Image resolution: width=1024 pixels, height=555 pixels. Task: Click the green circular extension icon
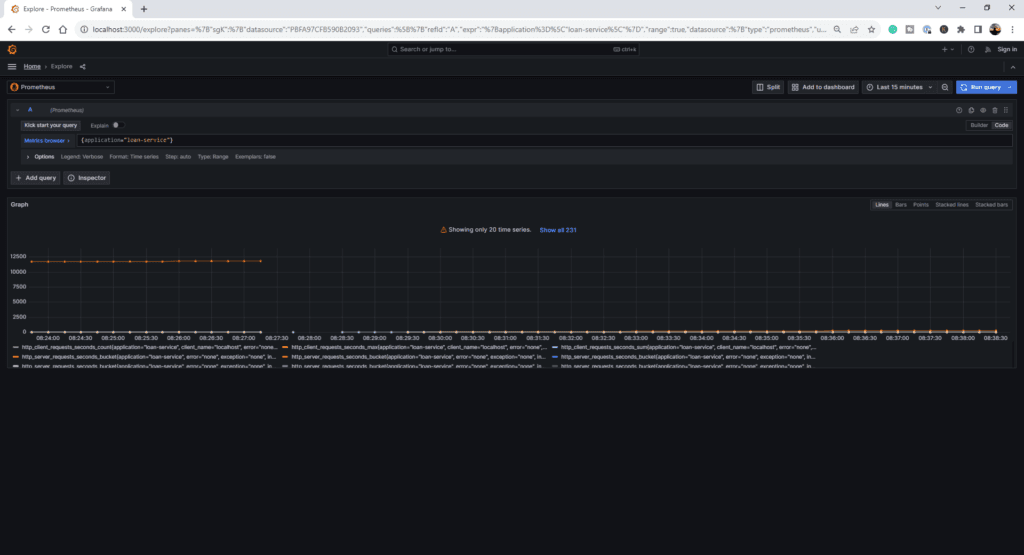click(893, 29)
